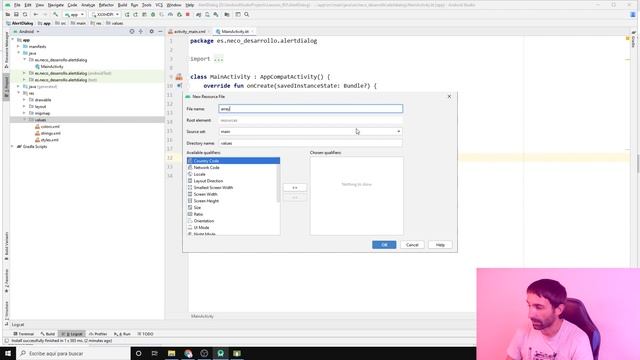Viewport: 640px width, 360px height.
Task: Click the >> add qualifier button
Action: (295, 187)
